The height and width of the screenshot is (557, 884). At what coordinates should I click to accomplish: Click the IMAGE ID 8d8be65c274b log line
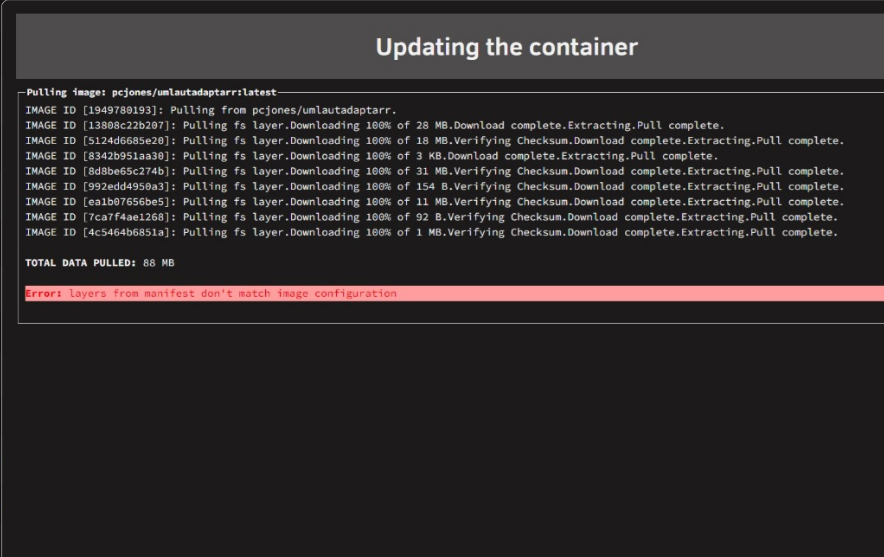(434, 171)
